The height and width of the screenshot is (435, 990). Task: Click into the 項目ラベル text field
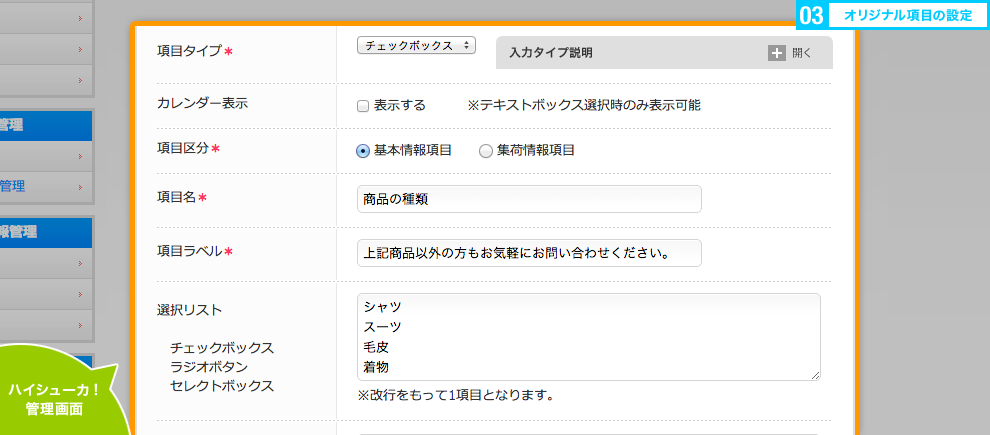[x=529, y=253]
